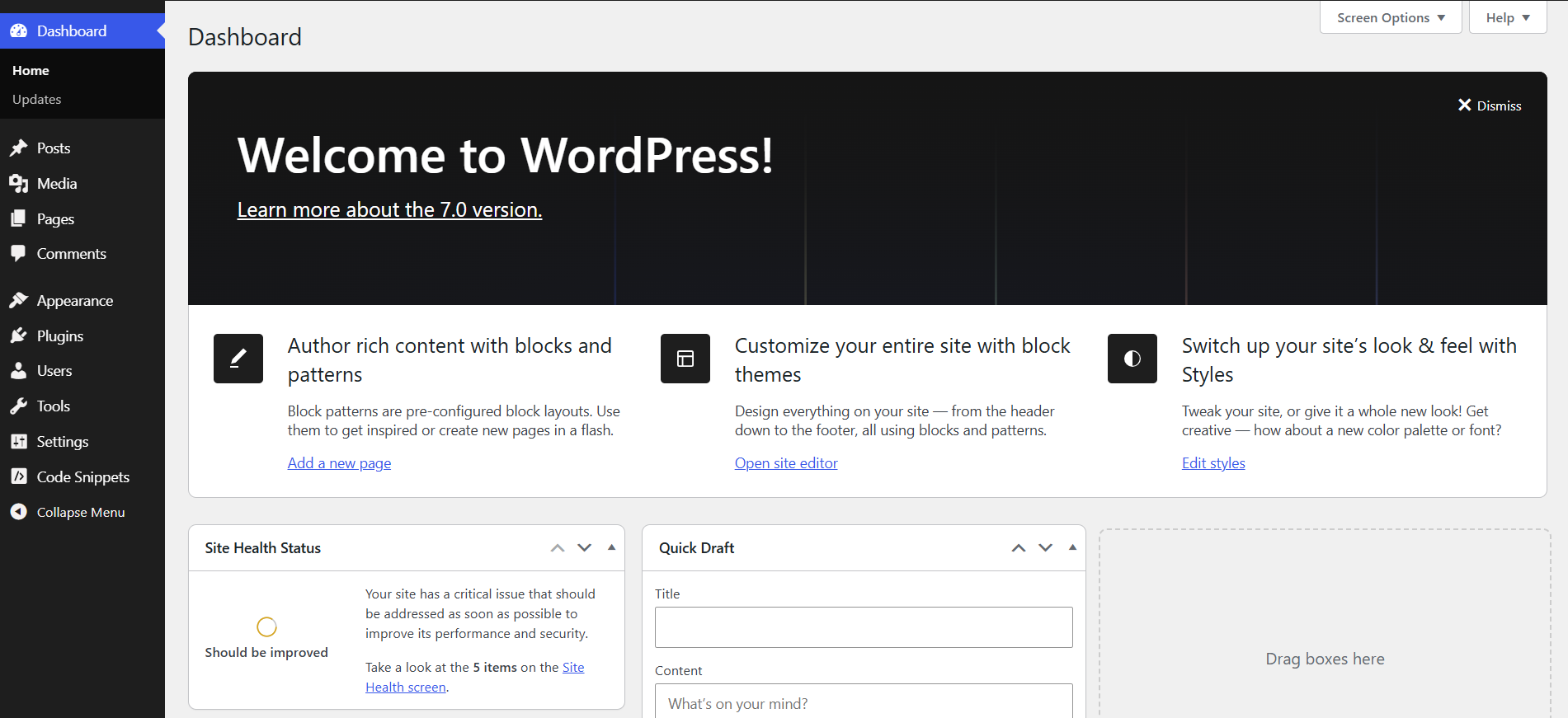Click the Plugins plug icon
1568x718 pixels.
click(x=19, y=336)
